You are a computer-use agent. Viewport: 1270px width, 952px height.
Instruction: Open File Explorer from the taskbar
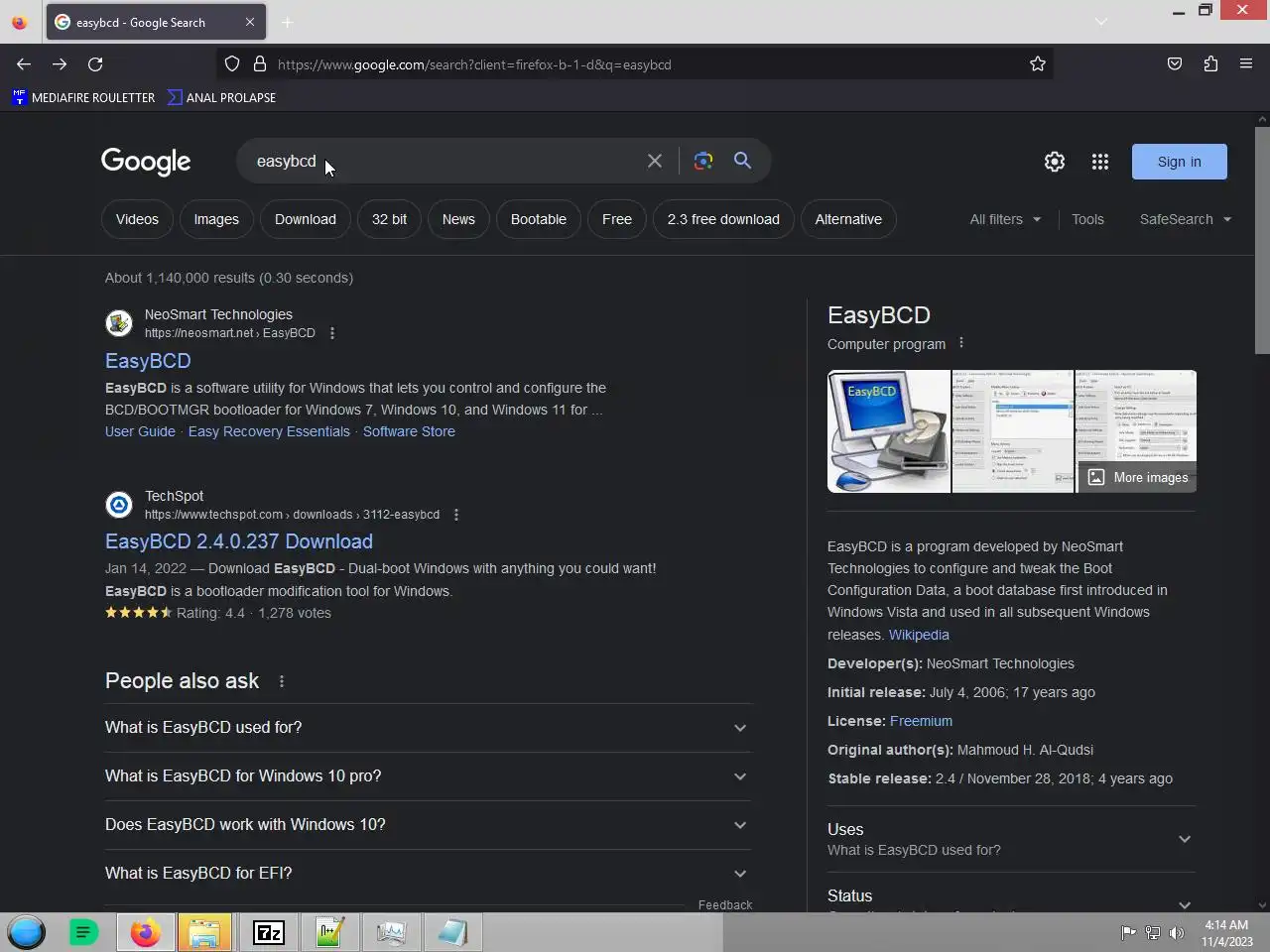[205, 932]
